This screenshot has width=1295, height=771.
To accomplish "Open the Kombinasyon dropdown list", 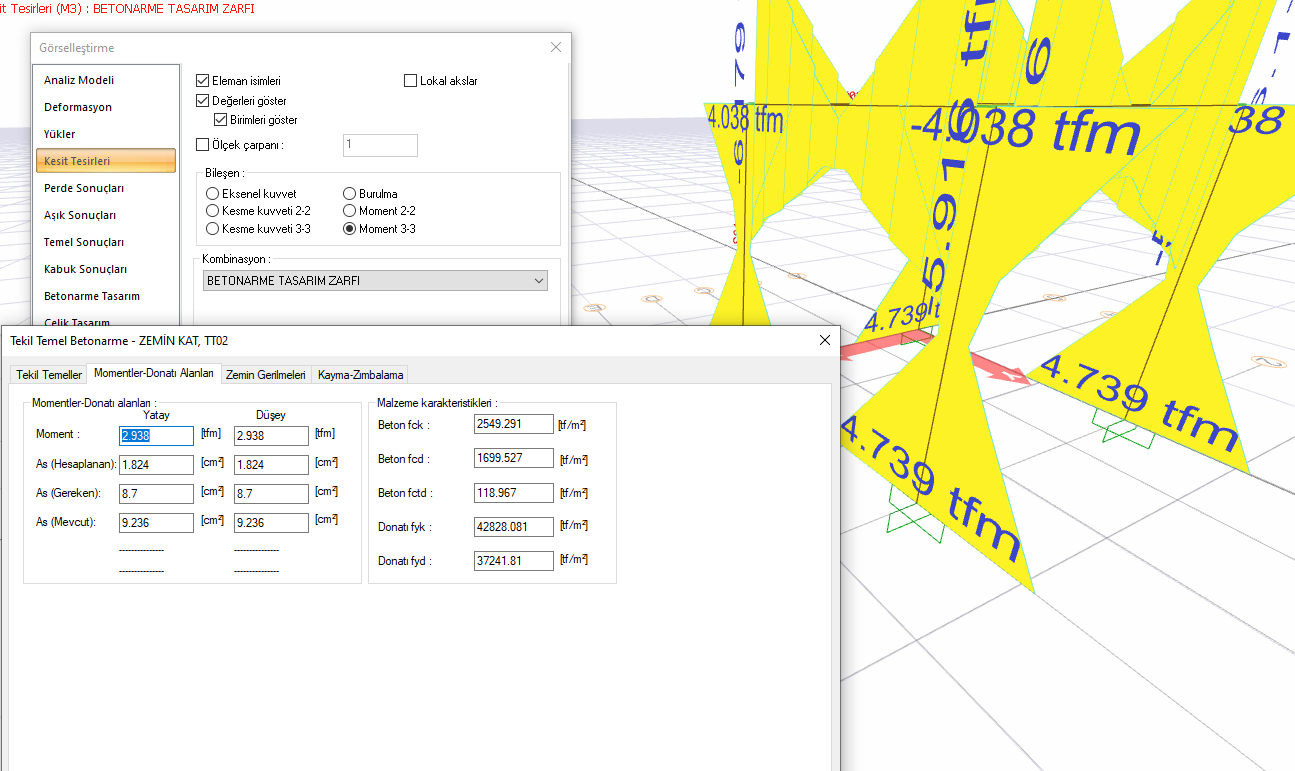I will tap(375, 281).
